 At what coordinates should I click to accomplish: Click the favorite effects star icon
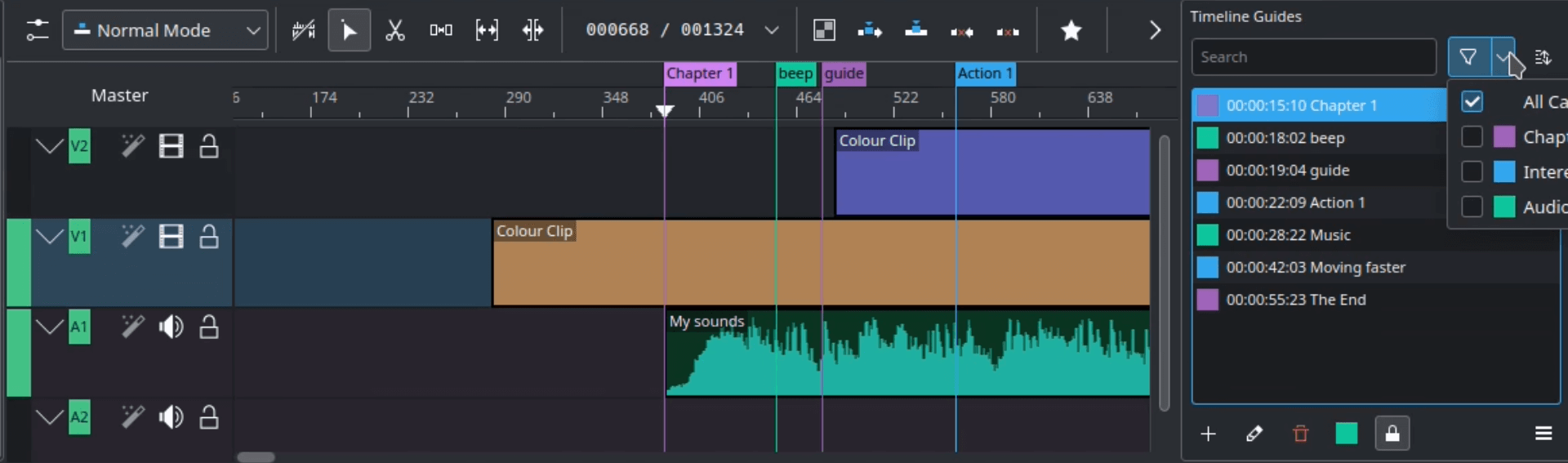(1071, 31)
